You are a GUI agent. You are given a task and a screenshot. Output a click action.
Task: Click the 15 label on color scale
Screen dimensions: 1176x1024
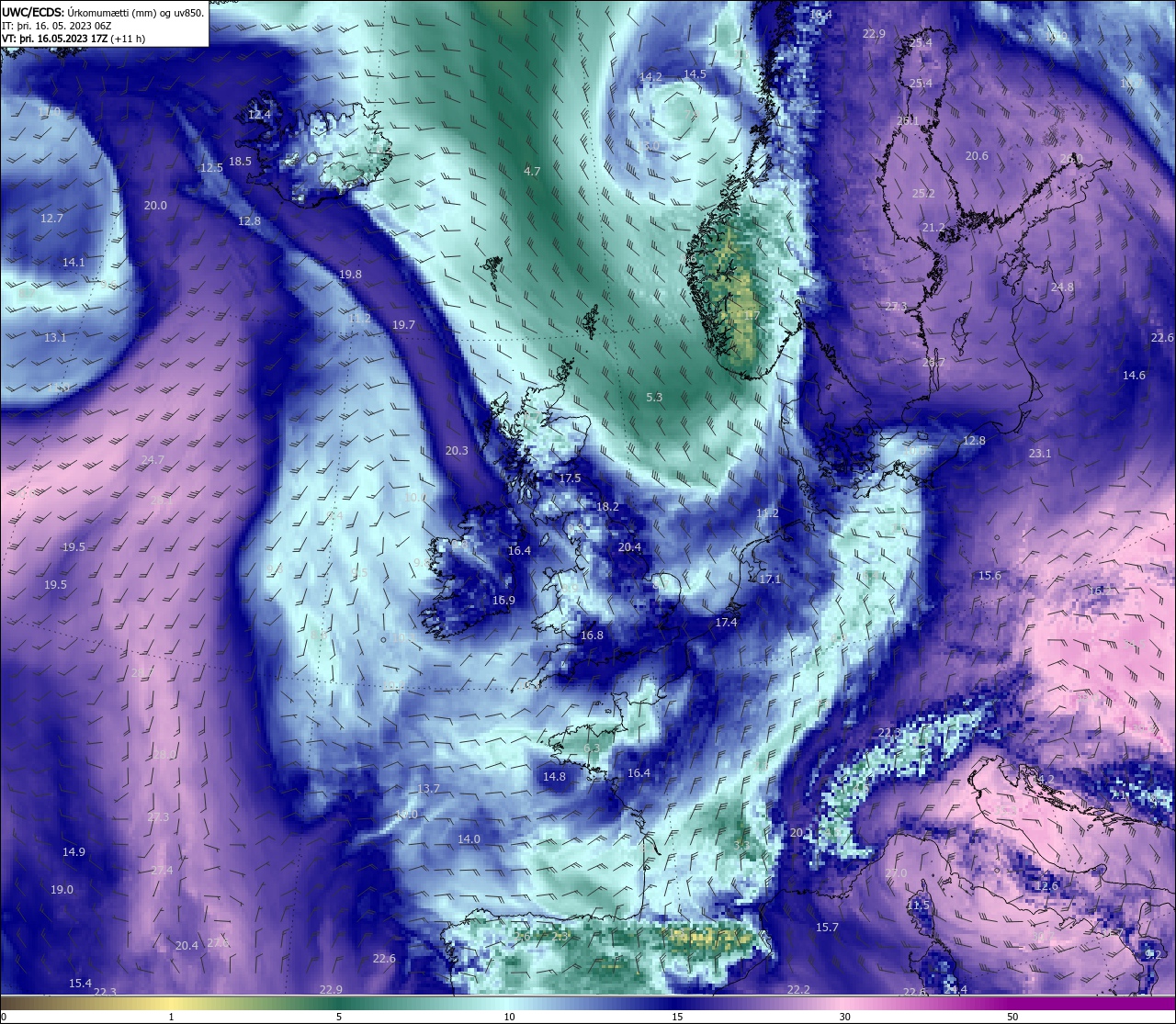676,1017
